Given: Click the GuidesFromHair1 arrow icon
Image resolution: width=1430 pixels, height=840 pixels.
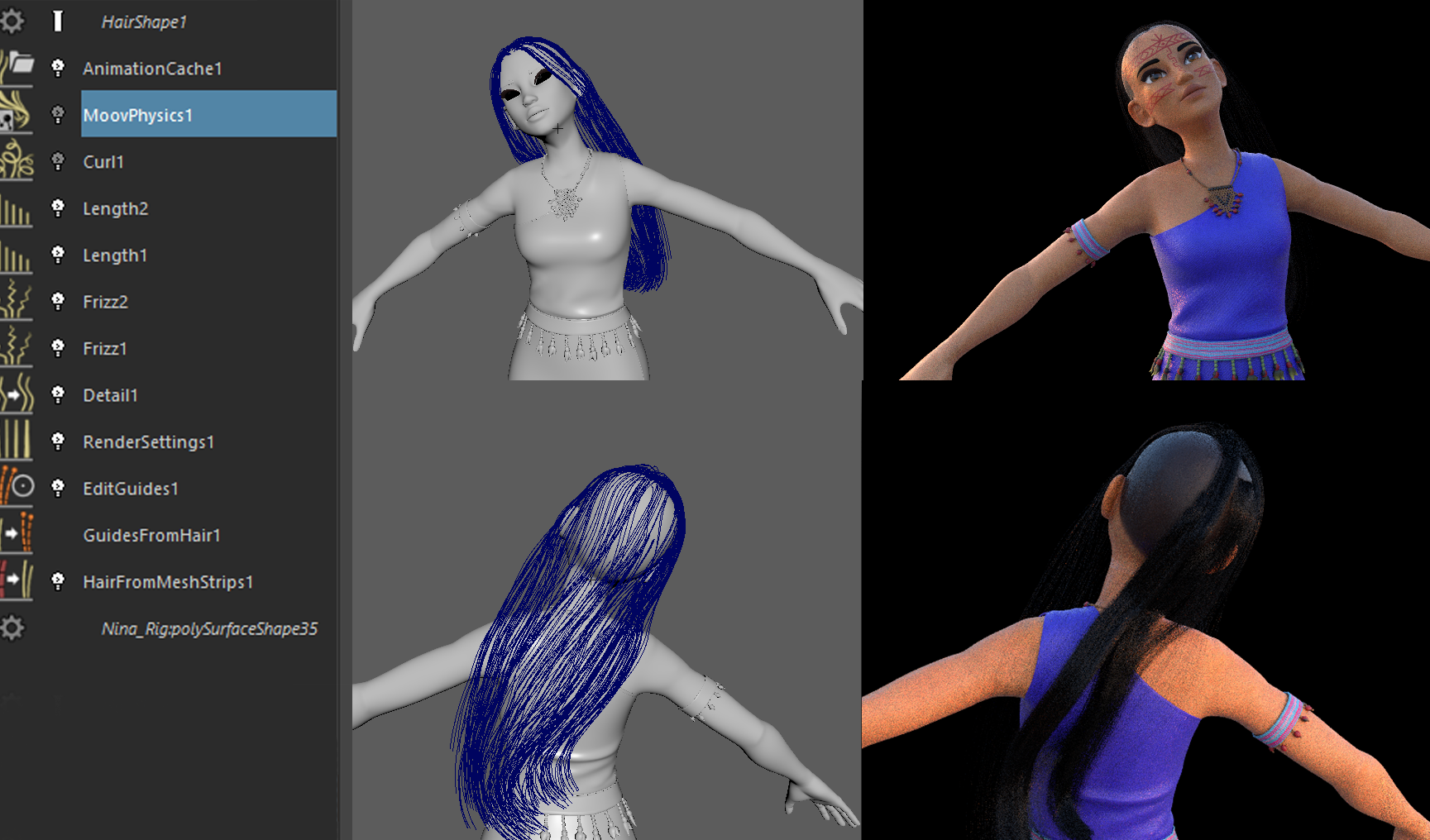Looking at the screenshot, I should [17, 535].
